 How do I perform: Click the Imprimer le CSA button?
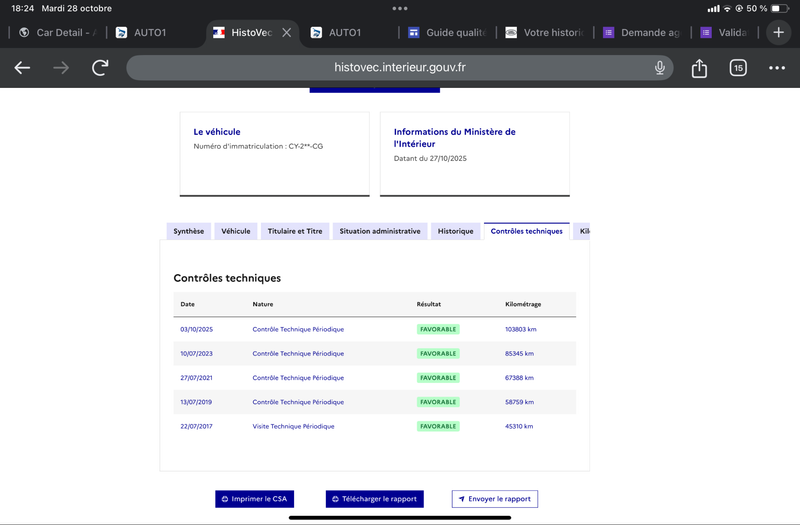click(x=254, y=499)
